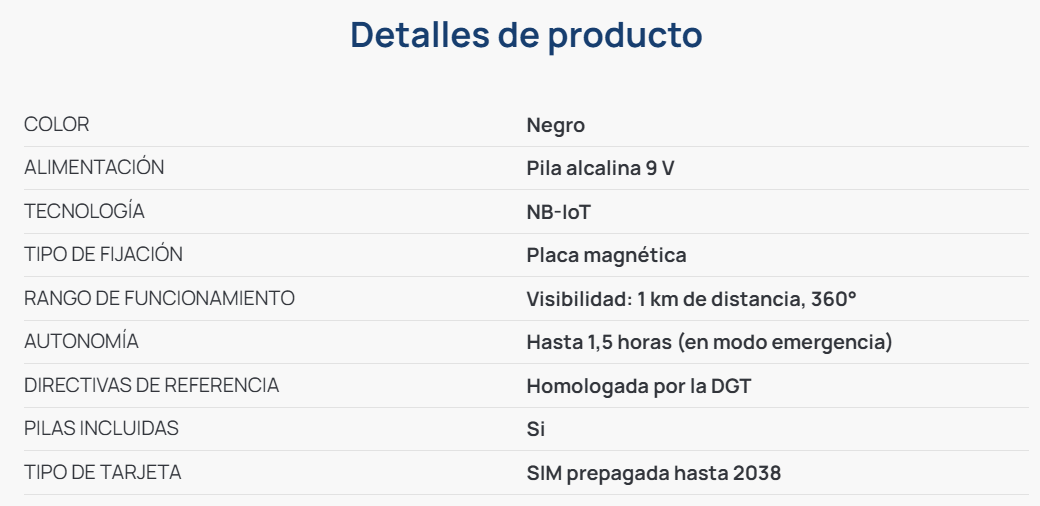Click the ALIMENTACIÓN label
This screenshot has width=1040, height=506.
pos(94,168)
